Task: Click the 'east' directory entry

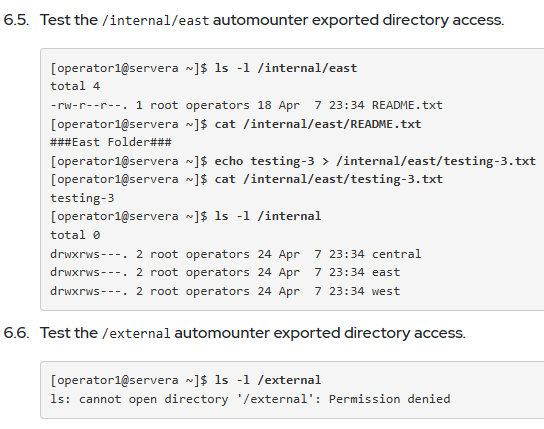Action: pyautogui.click(x=386, y=272)
